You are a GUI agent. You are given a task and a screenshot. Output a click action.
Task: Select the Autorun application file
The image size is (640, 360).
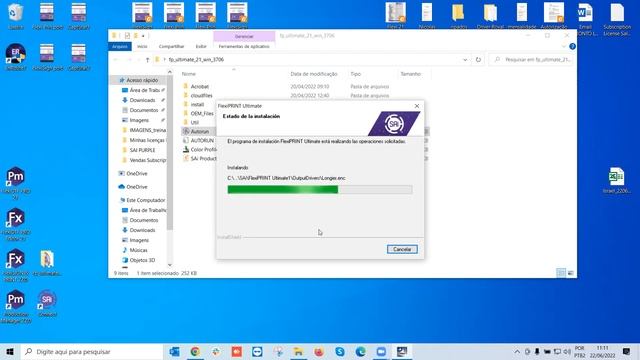pos(199,131)
